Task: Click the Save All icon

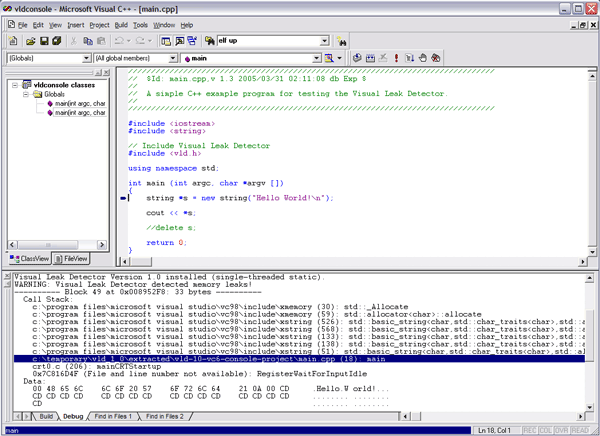Action: [x=57, y=41]
